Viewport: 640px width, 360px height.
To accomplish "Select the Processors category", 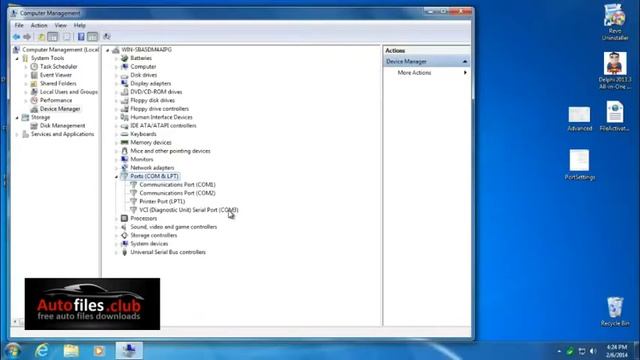I will (143, 218).
